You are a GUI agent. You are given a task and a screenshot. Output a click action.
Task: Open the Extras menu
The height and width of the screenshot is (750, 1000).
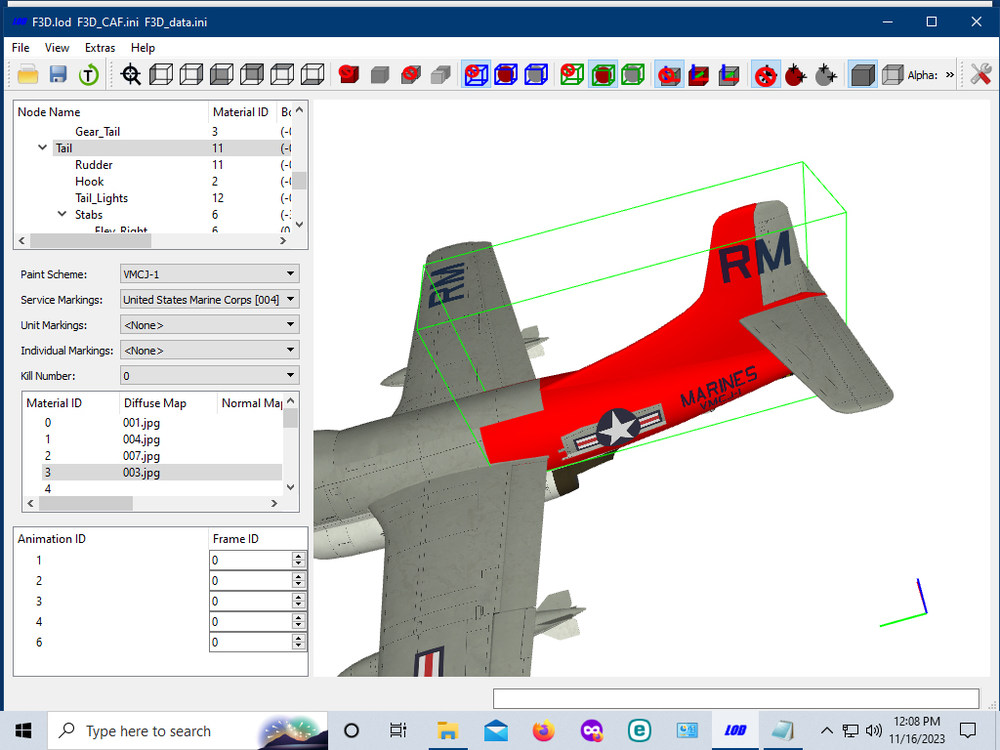pos(100,48)
